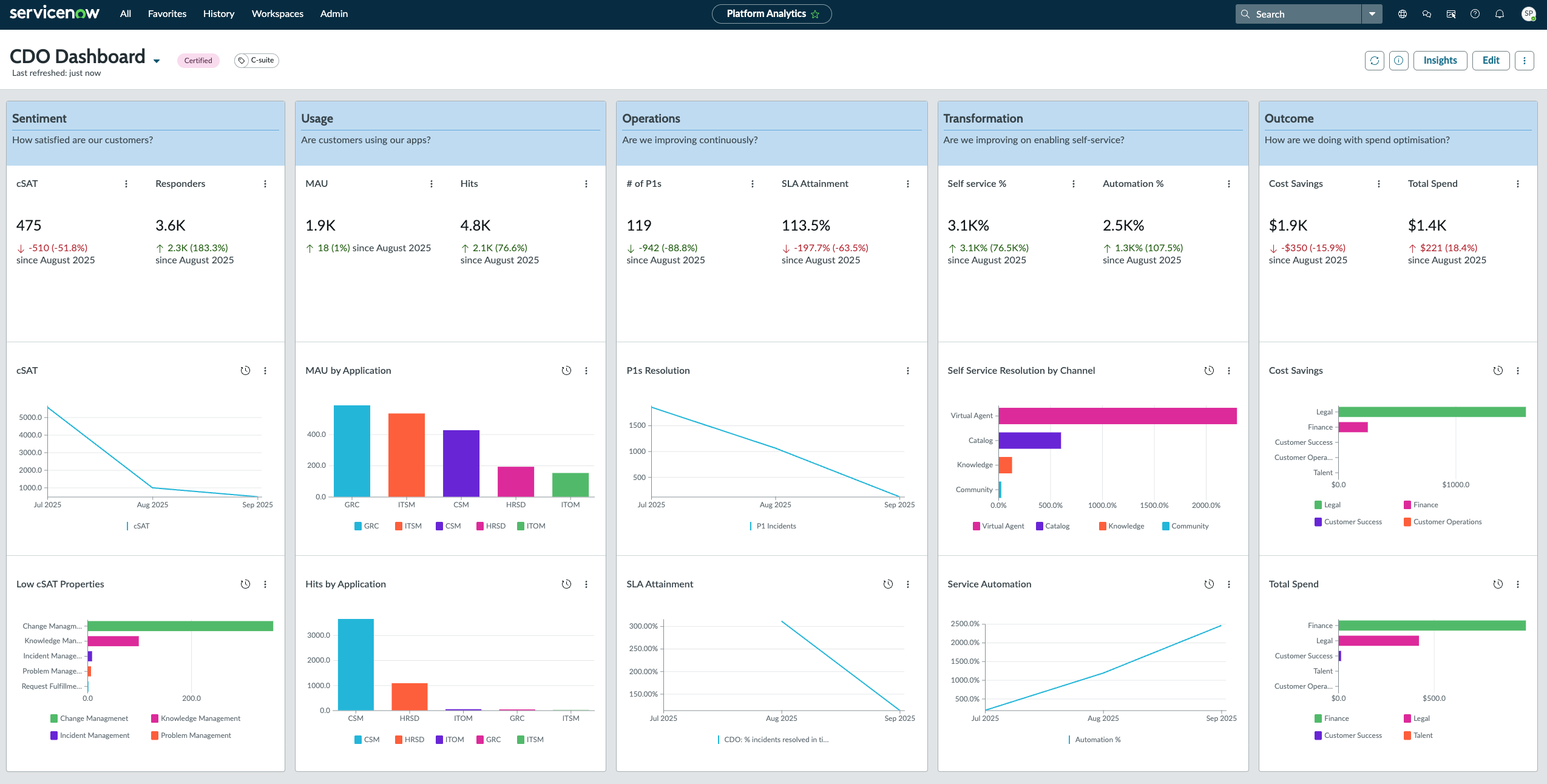The image size is (1547, 784).
Task: Open the dashboard more options kebab
Action: click(x=1525, y=61)
